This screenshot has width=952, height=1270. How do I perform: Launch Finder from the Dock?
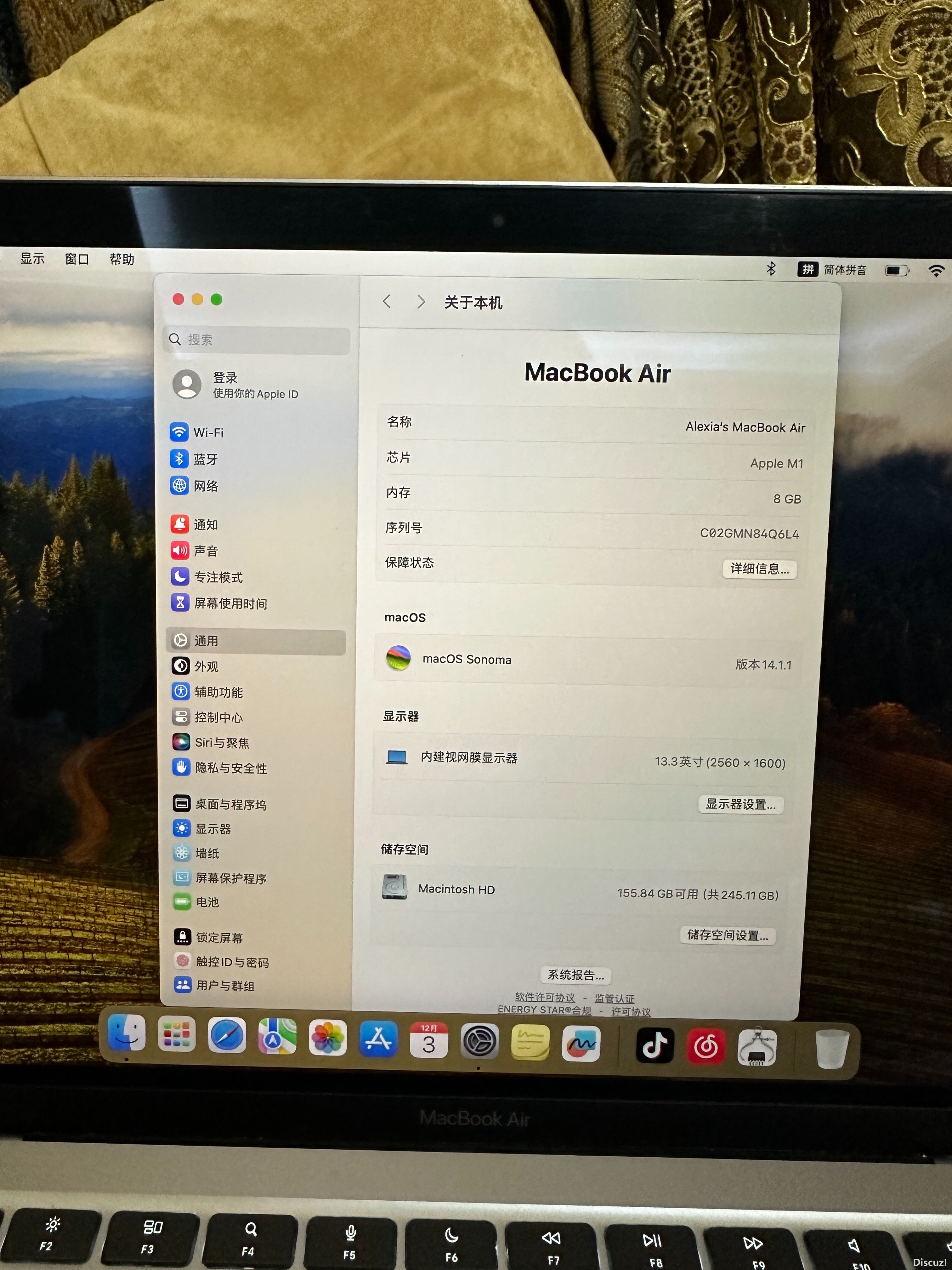coord(127,1033)
